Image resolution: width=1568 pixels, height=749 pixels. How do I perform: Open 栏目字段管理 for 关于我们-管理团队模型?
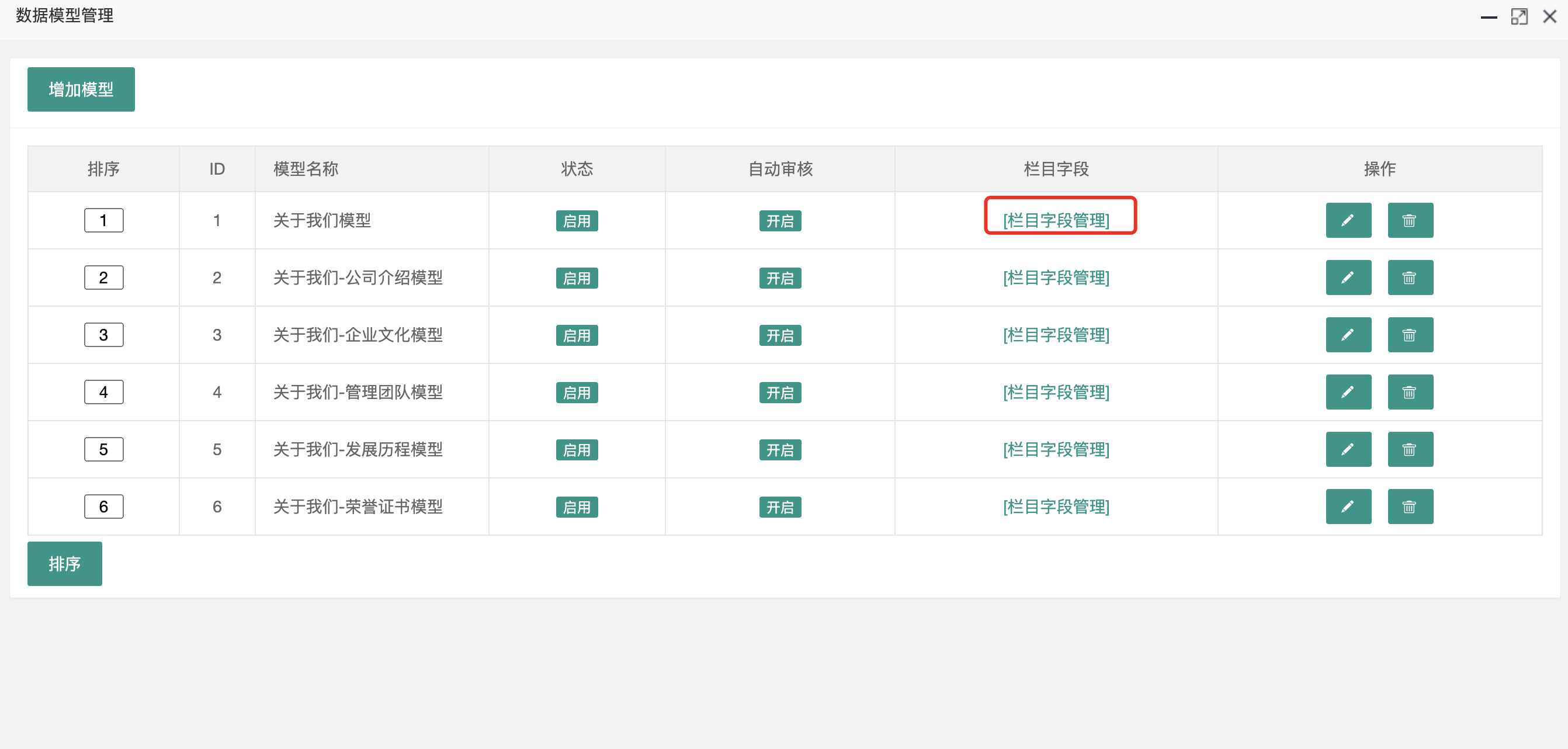pos(1056,392)
